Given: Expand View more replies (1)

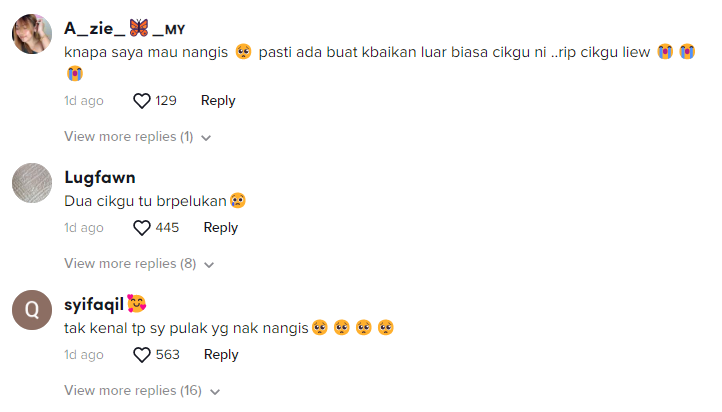Looking at the screenshot, I should click(x=137, y=137).
